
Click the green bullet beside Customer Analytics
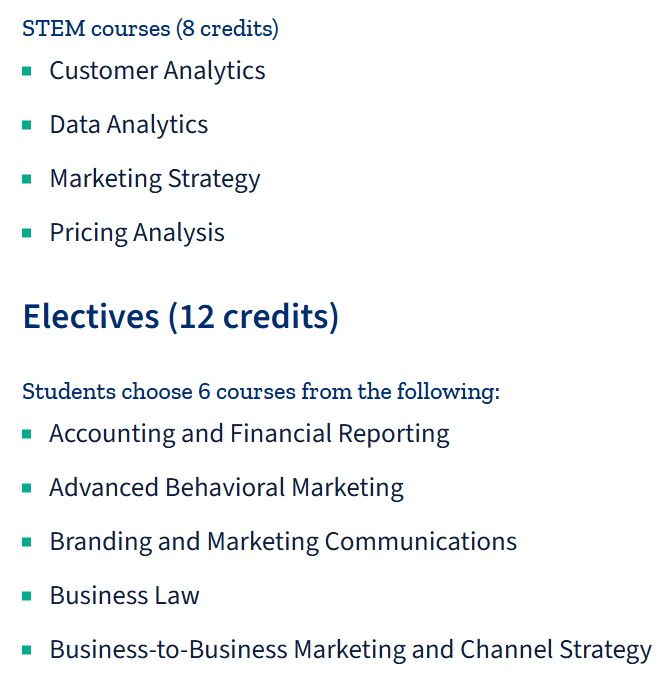pyautogui.click(x=27, y=71)
